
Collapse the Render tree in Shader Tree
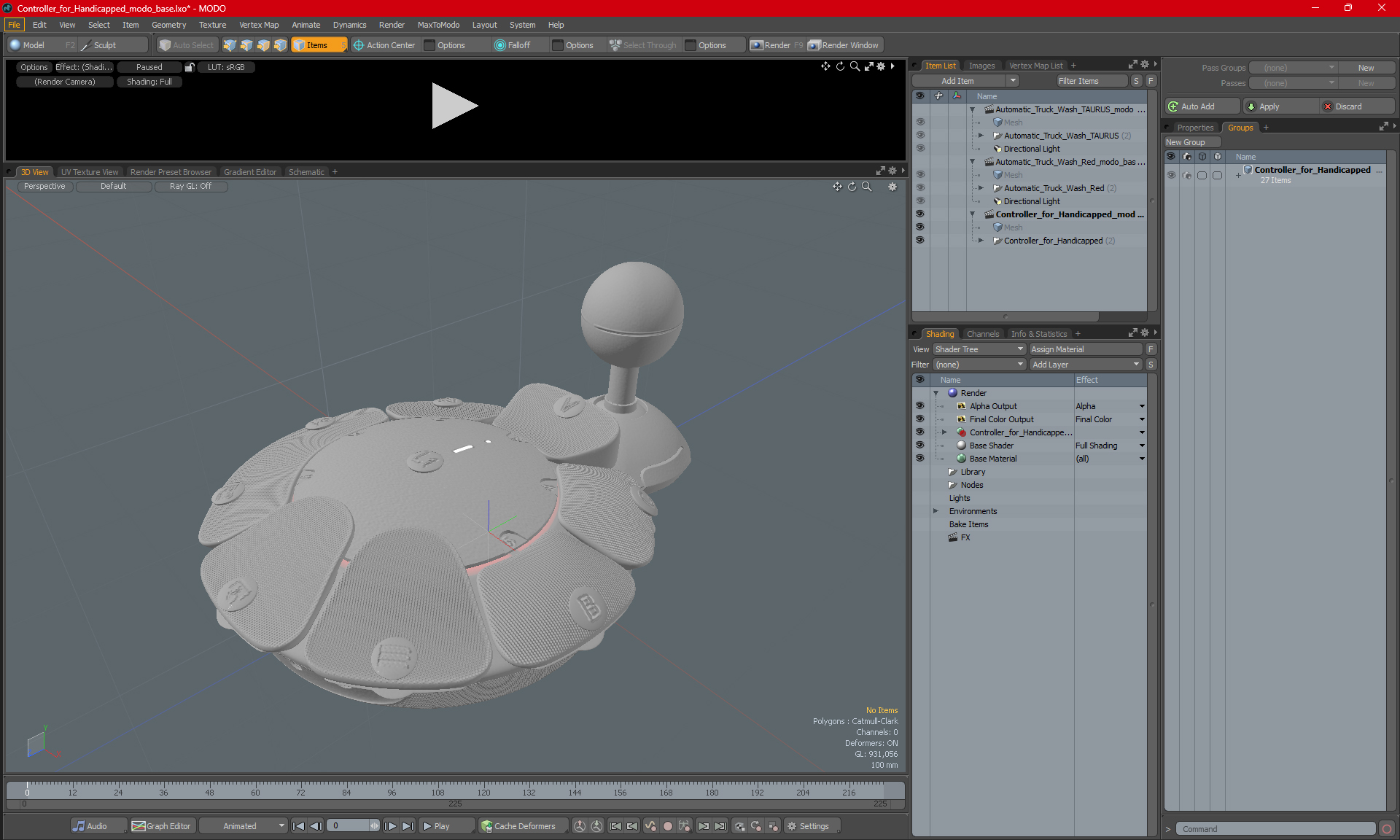click(x=936, y=393)
